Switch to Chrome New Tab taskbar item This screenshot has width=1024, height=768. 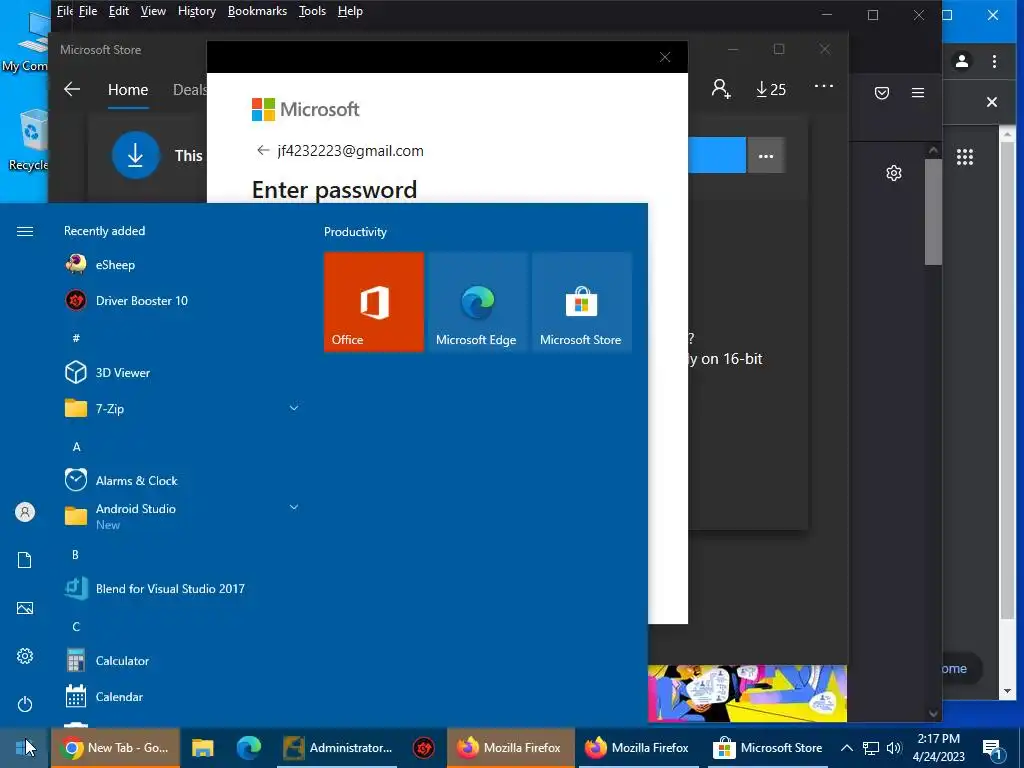click(115, 748)
